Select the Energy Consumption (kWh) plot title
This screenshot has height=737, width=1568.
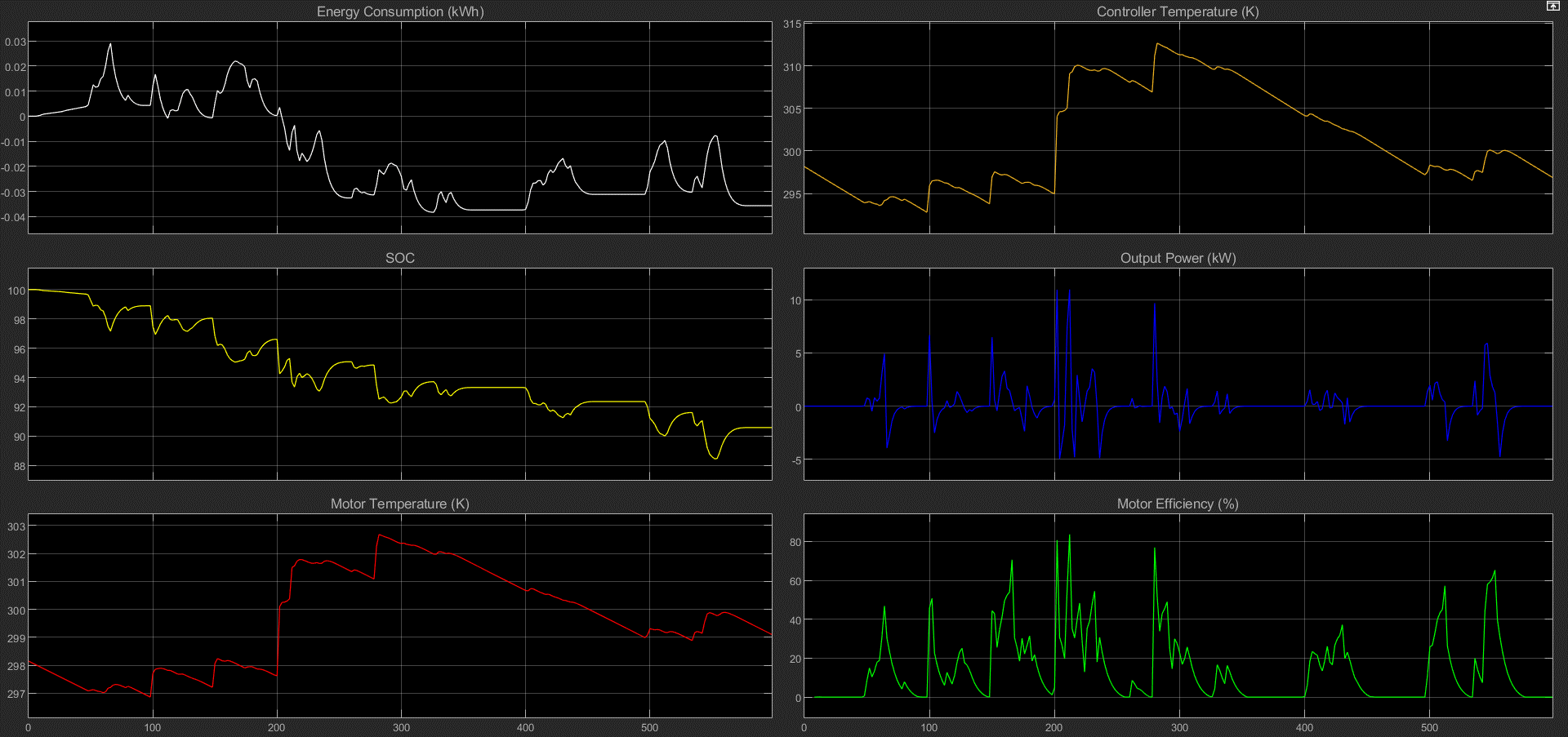pos(400,11)
